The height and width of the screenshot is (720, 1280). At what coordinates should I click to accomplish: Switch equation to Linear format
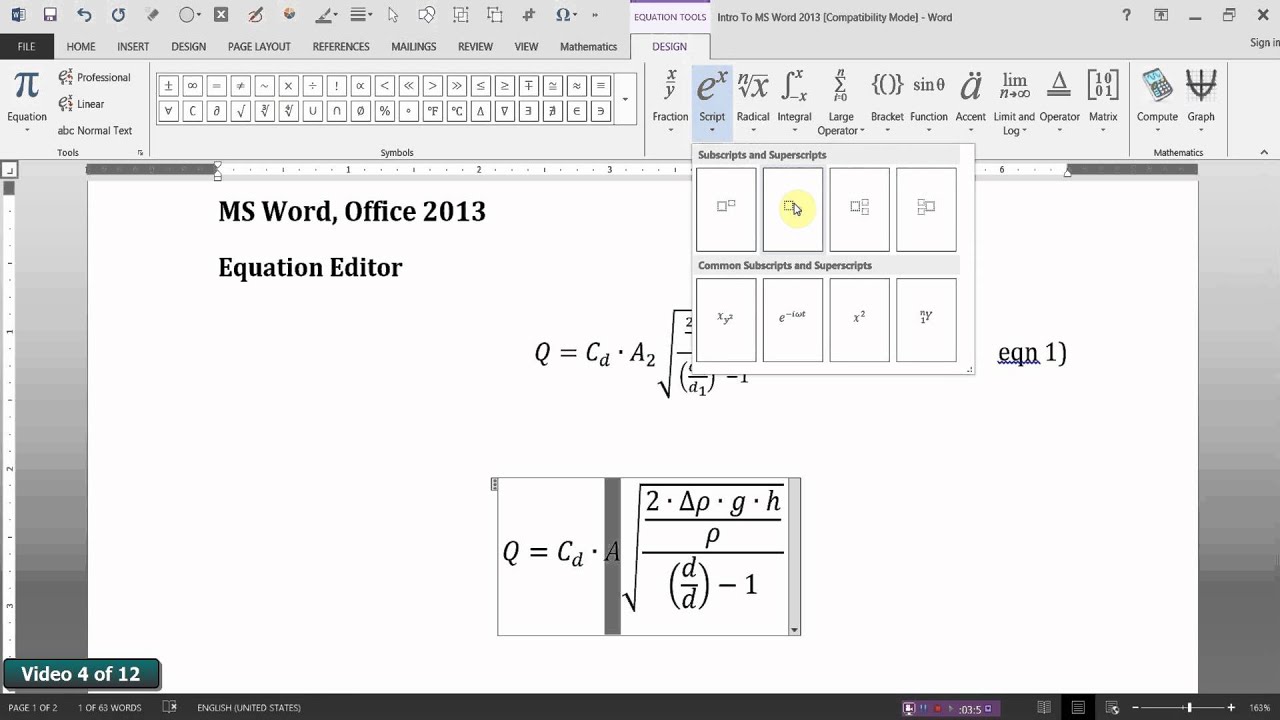point(81,104)
